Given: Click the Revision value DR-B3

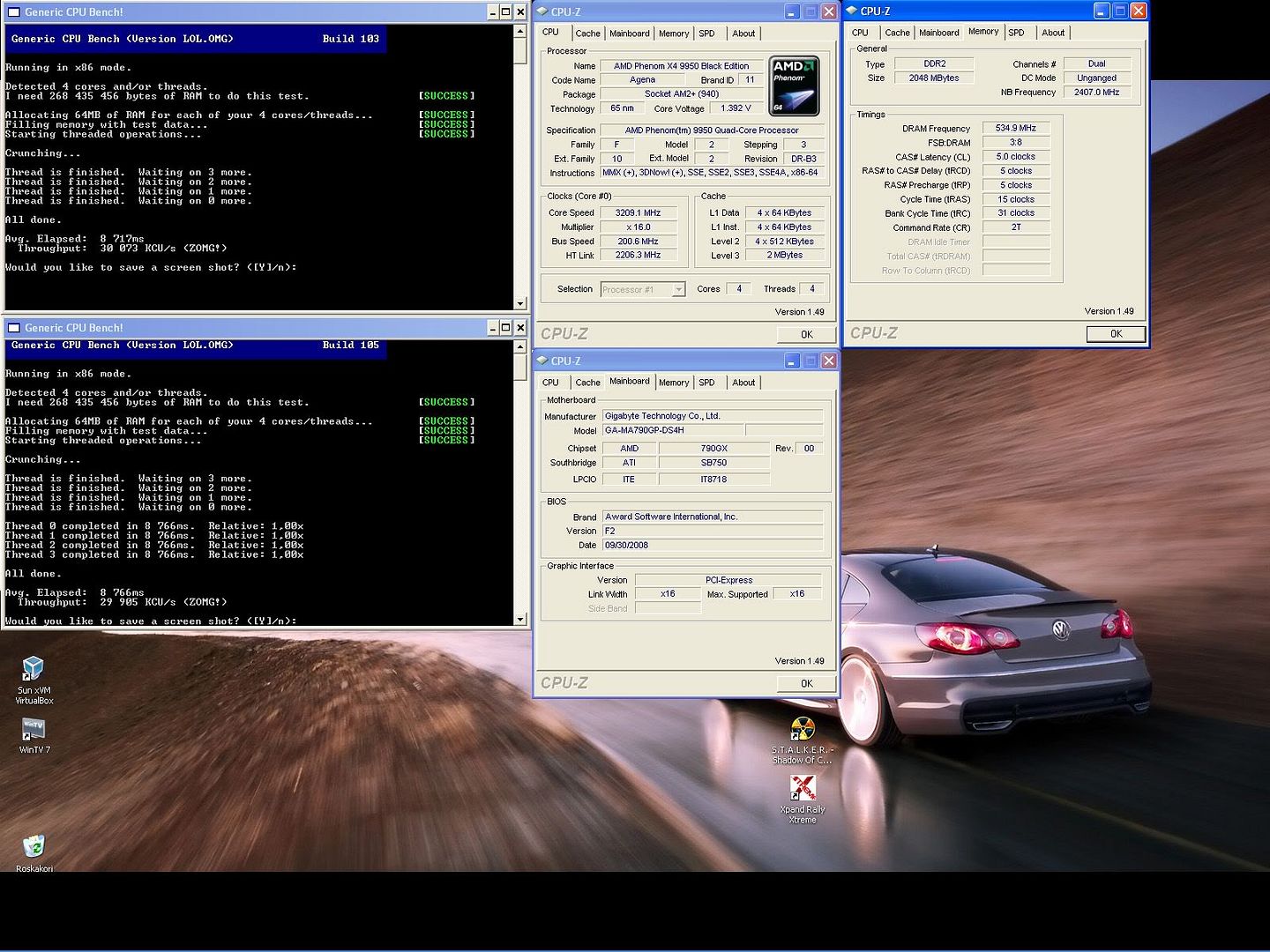Looking at the screenshot, I should tap(803, 159).
